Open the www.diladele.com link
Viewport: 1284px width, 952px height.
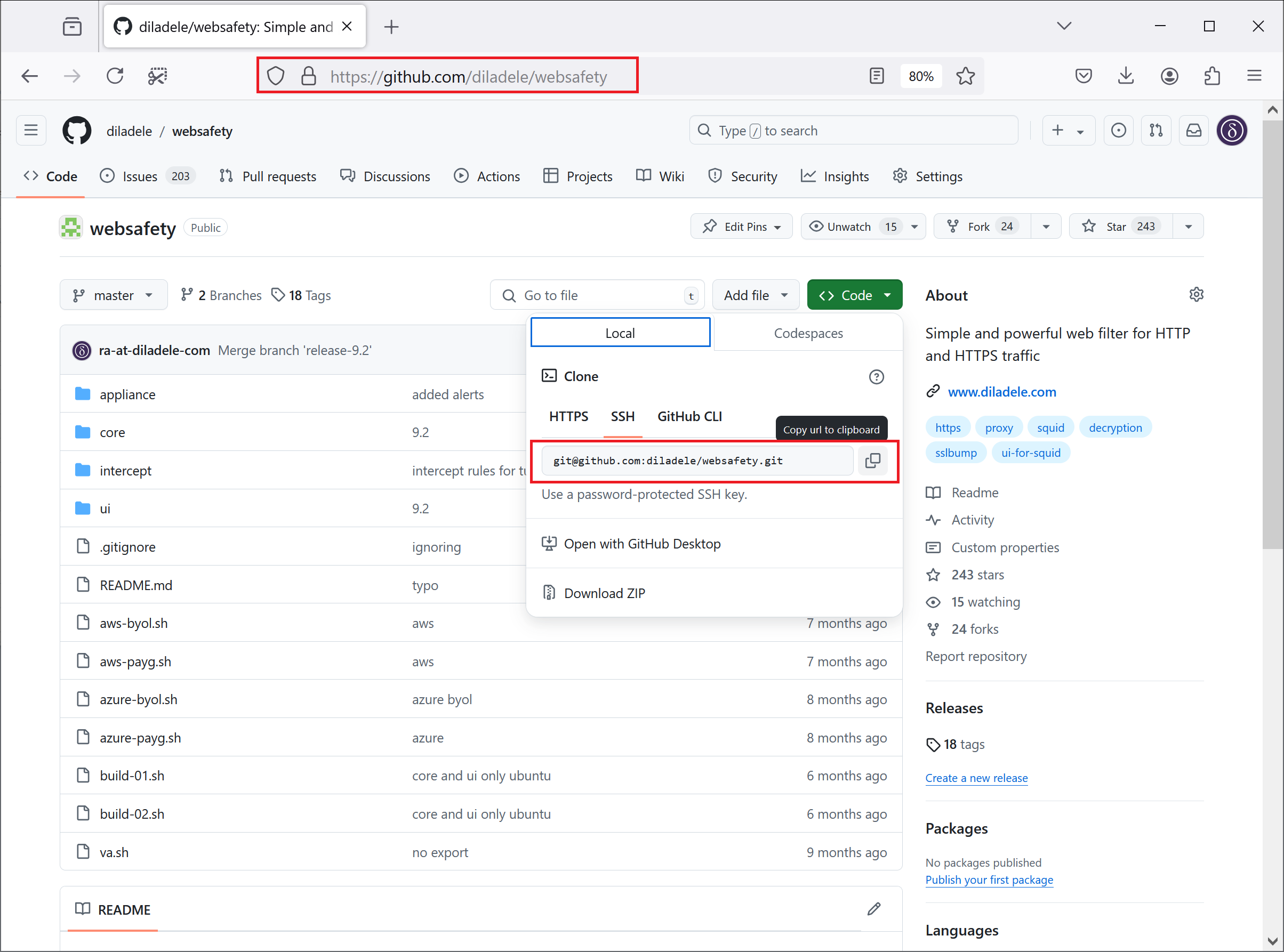point(1001,392)
